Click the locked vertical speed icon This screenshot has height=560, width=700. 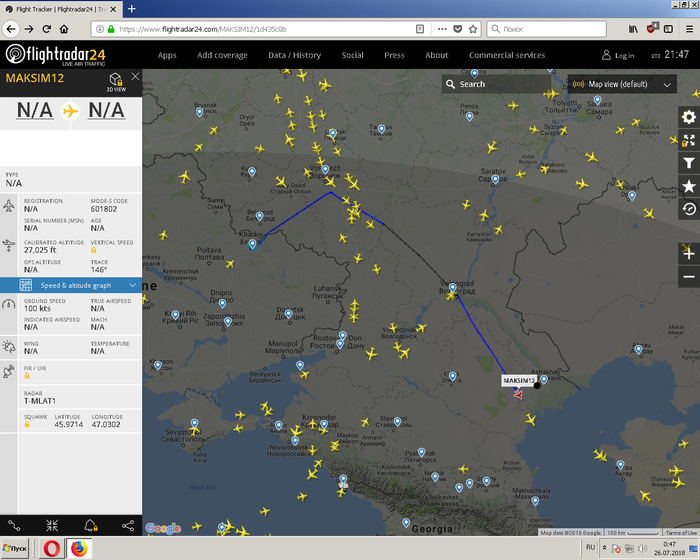pos(94,250)
